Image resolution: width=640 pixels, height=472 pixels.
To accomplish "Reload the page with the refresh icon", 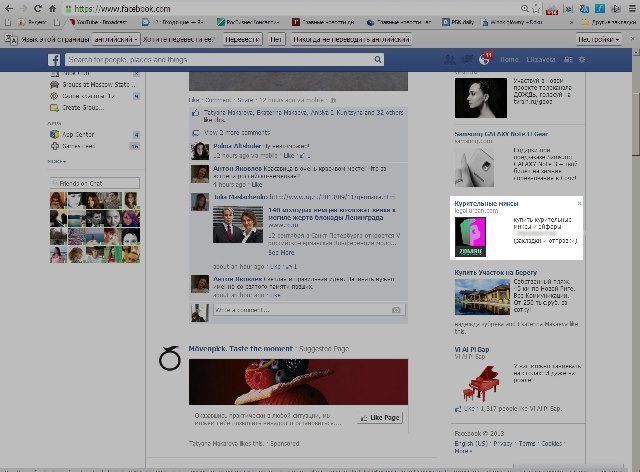I will [38, 8].
